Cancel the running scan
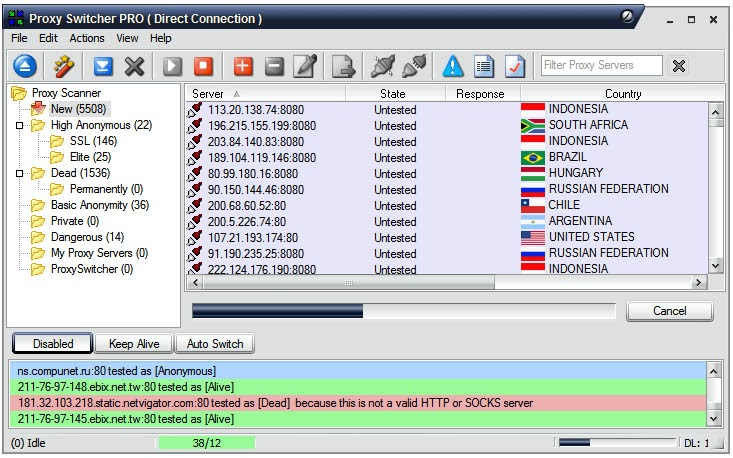This screenshot has width=733, height=458. coord(669,311)
